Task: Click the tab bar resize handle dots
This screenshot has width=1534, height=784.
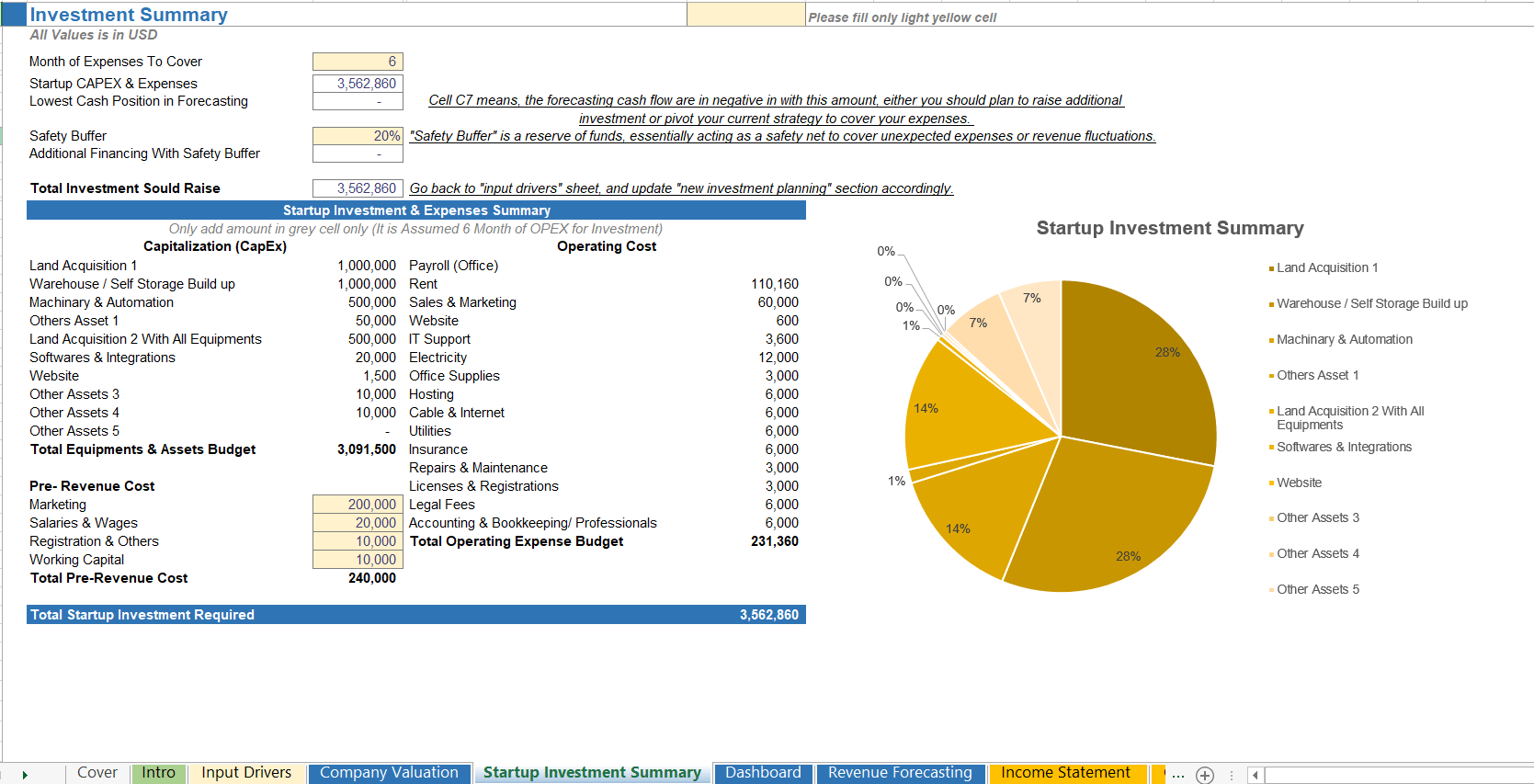Action: click(1232, 775)
